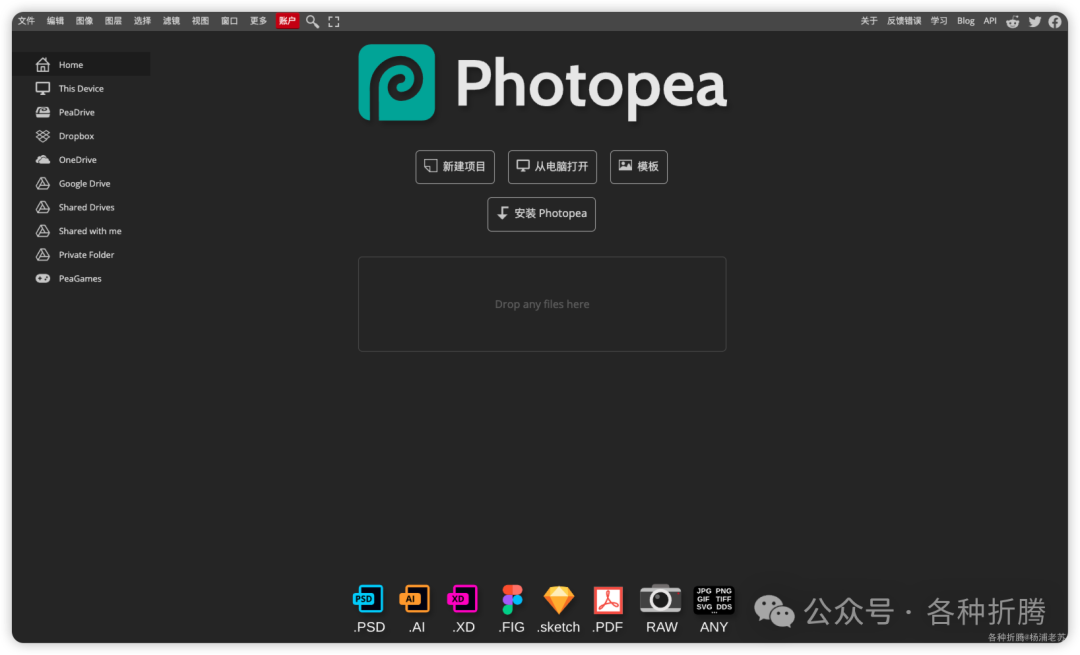Image resolution: width=1080 pixels, height=655 pixels.
Task: Click the 新建项目 button
Action: [455, 167]
